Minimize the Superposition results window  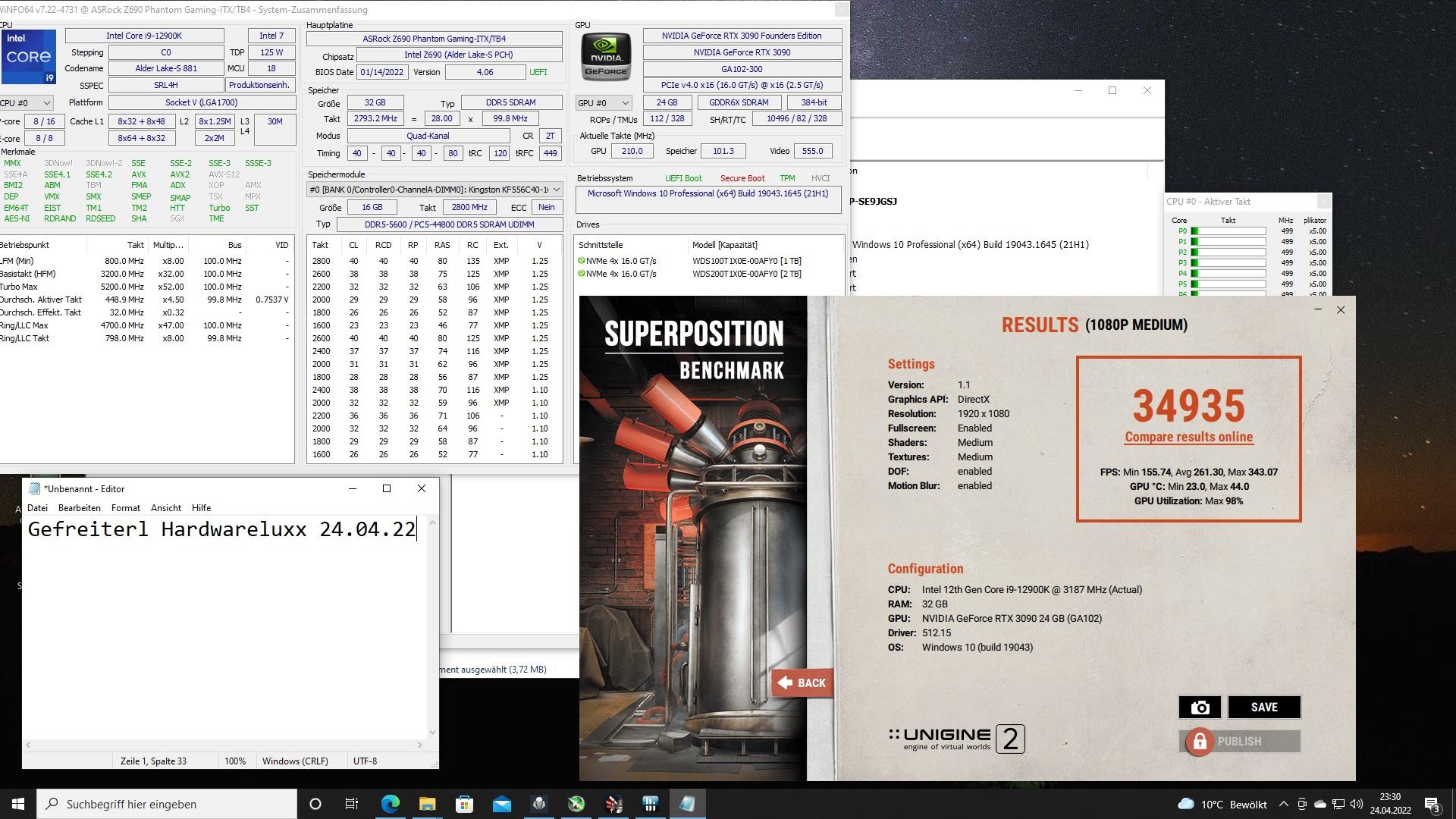(x=1318, y=309)
